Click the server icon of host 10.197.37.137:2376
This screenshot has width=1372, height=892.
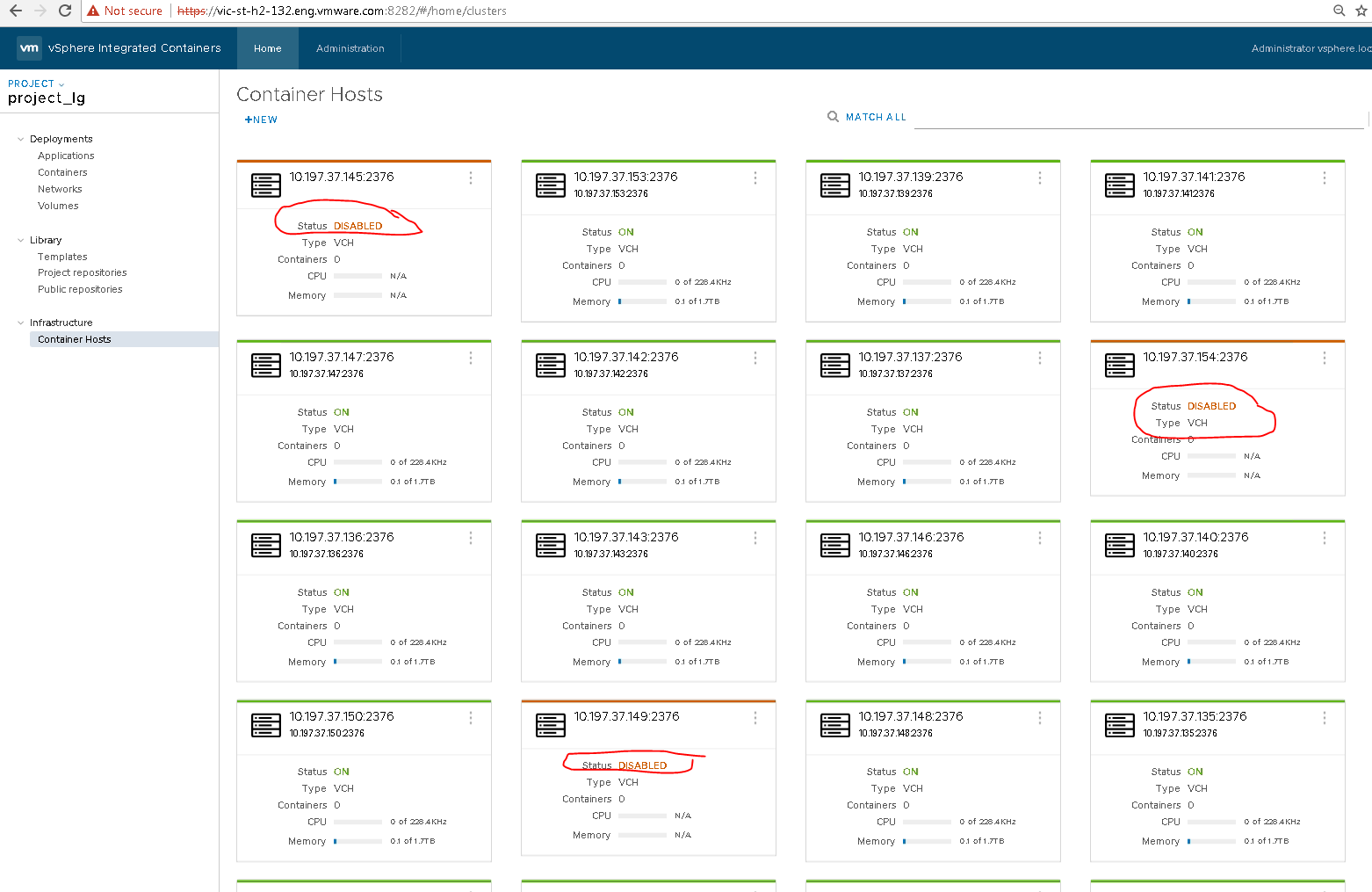click(x=835, y=366)
